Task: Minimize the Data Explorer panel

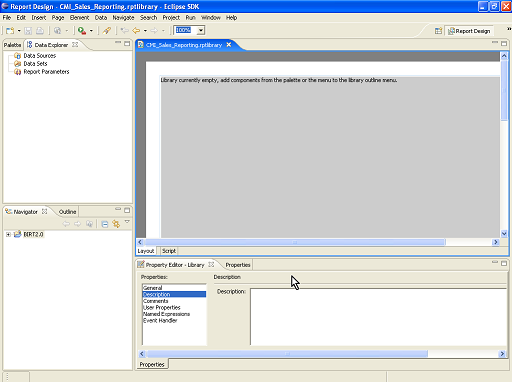Action: coord(118,43)
